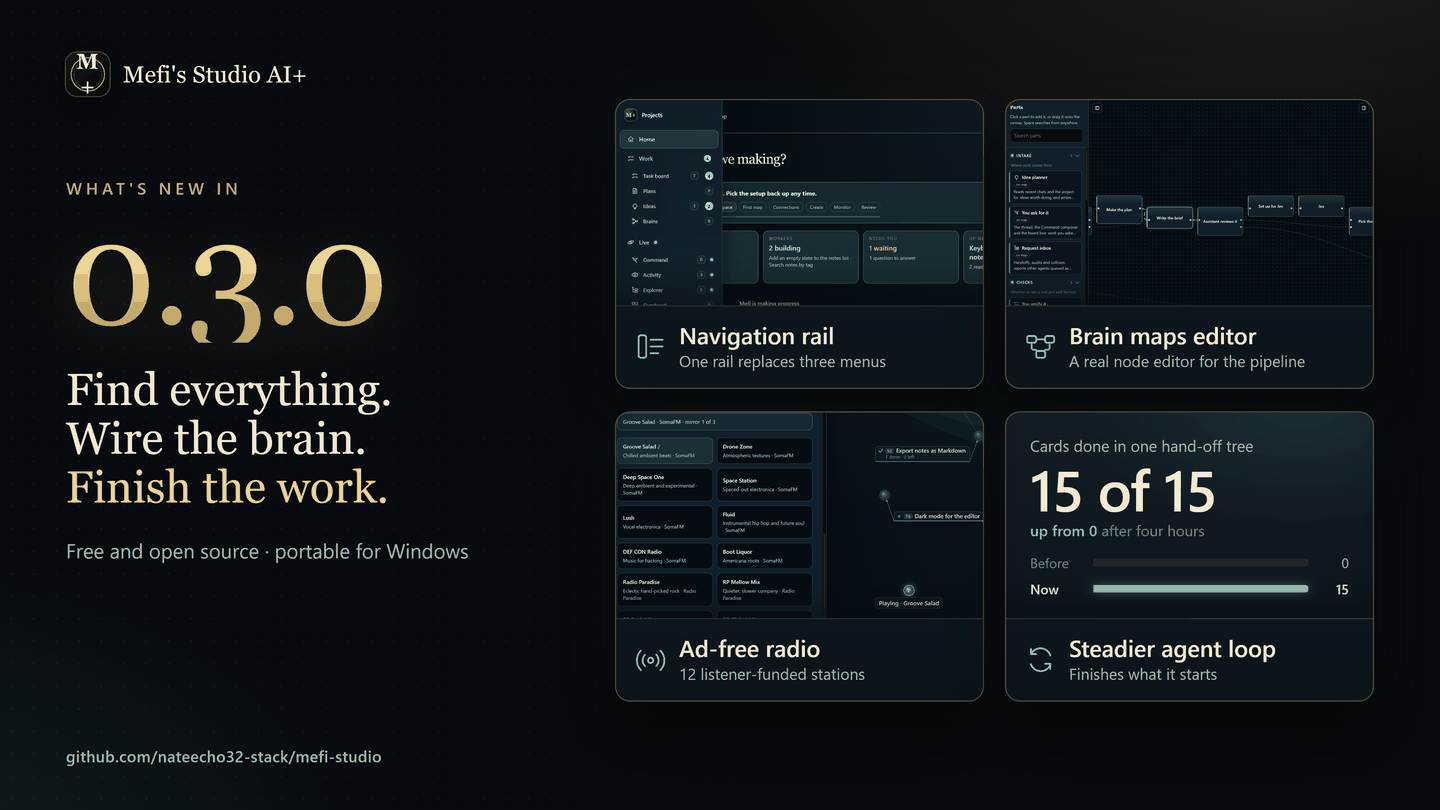Screen dimensions: 1440x810
Task: Open Command under Live
Action: [670, 260]
